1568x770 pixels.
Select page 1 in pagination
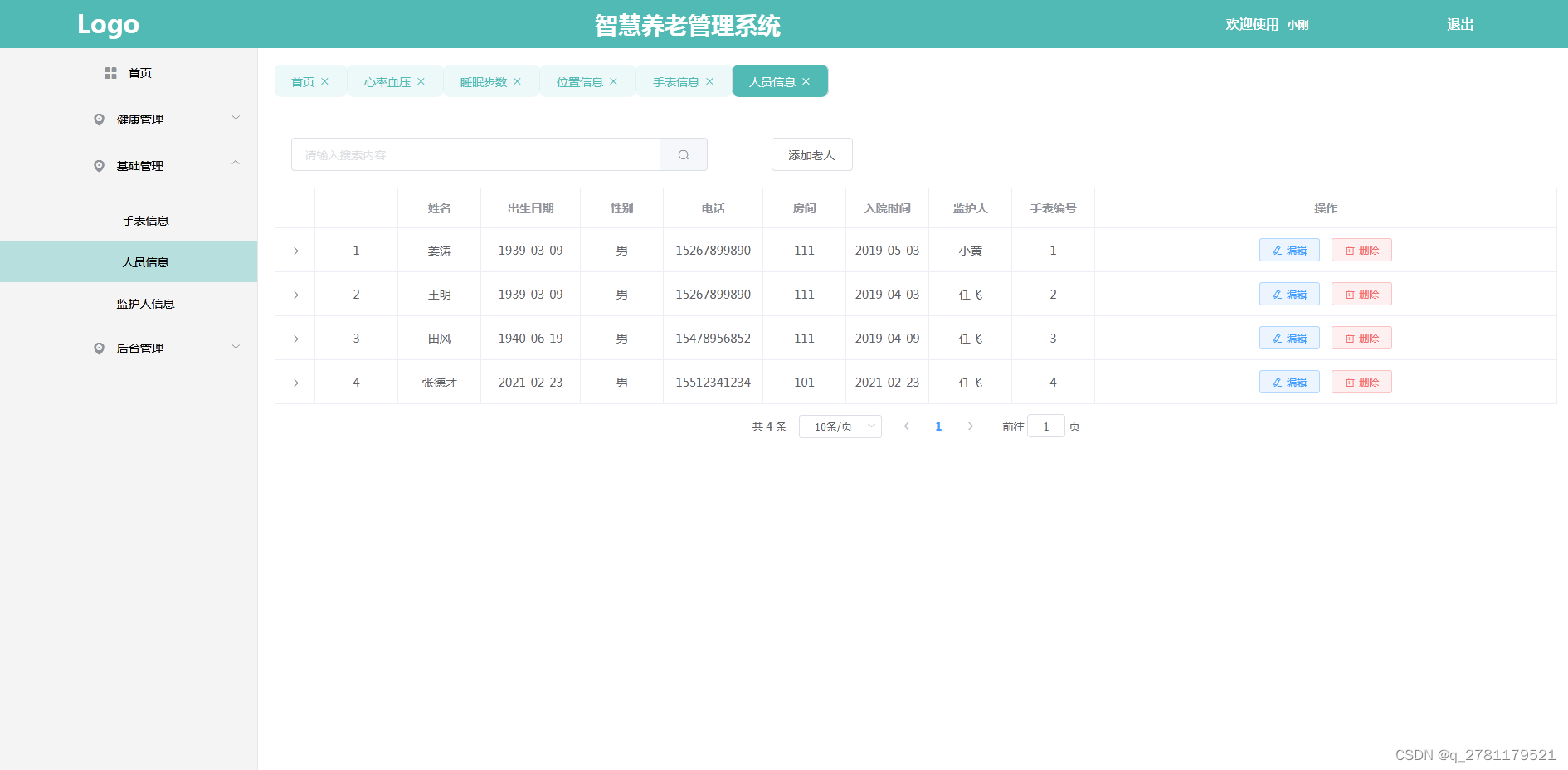coord(938,426)
